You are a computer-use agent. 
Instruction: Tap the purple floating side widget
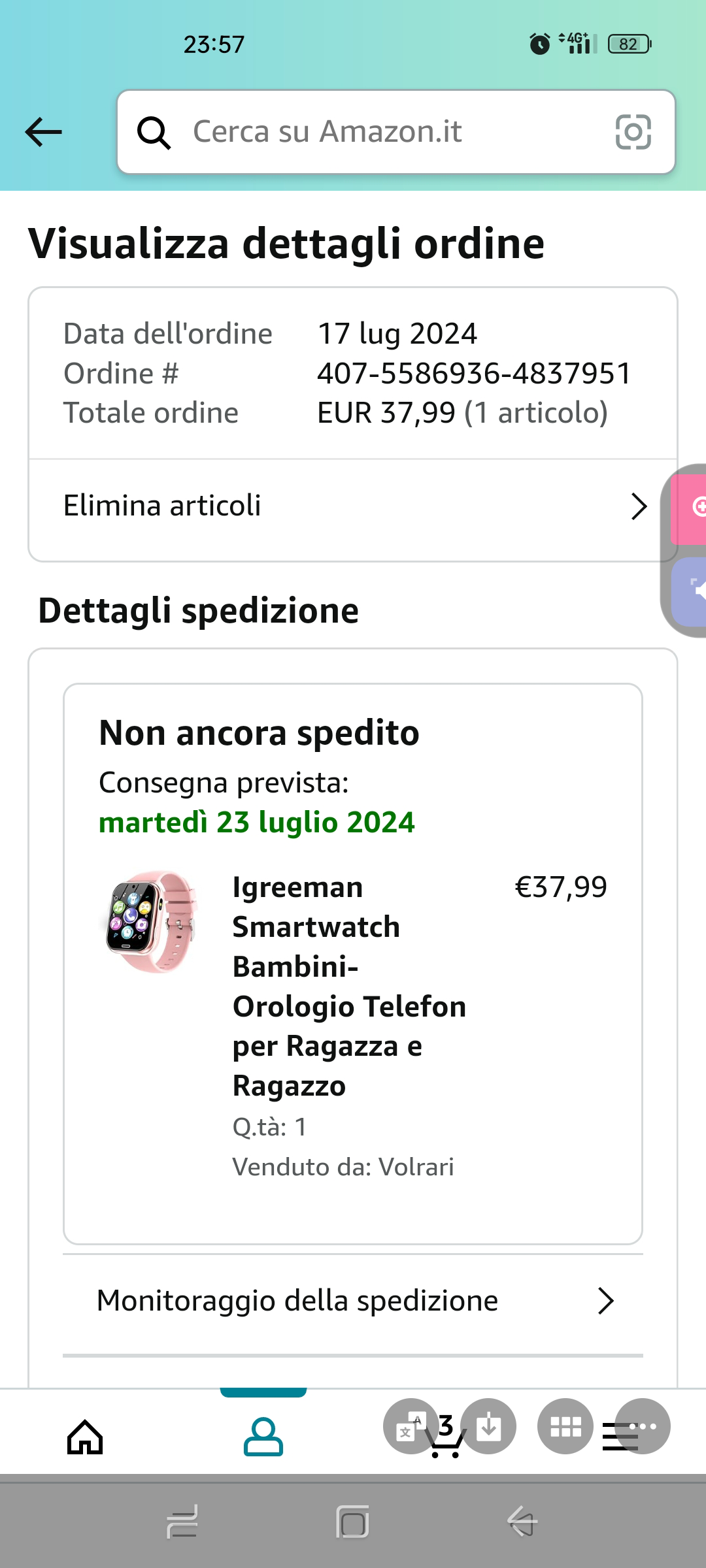pyautogui.click(x=692, y=592)
